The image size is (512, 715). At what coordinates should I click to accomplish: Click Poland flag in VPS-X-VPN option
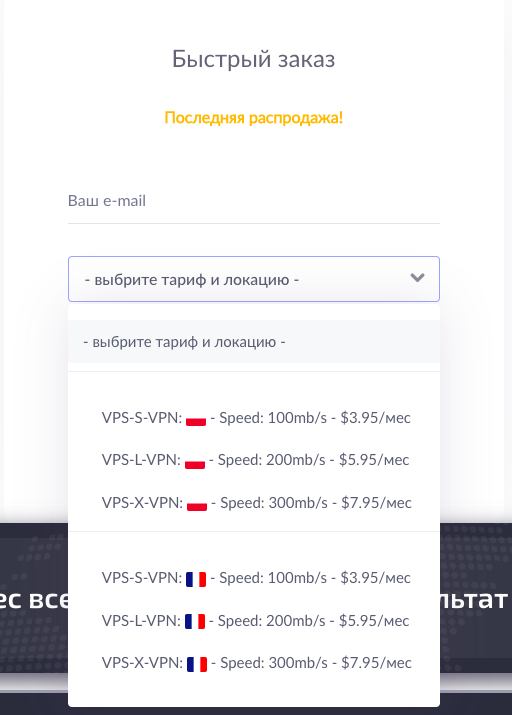click(x=197, y=503)
